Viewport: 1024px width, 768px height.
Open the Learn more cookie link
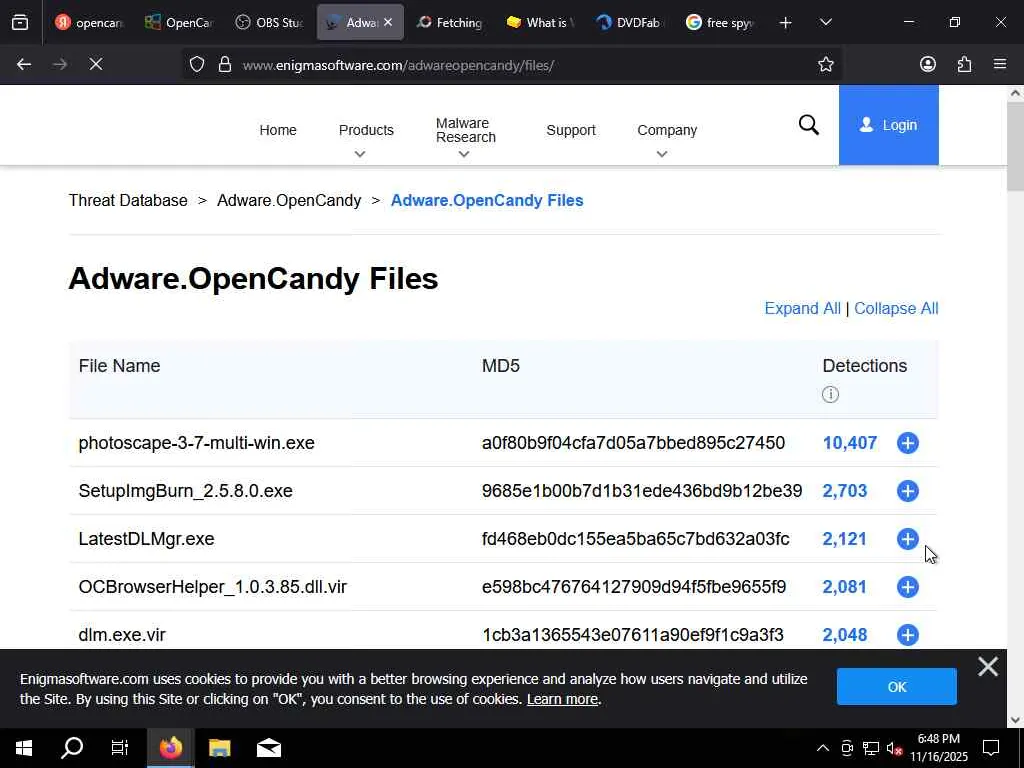(562, 699)
